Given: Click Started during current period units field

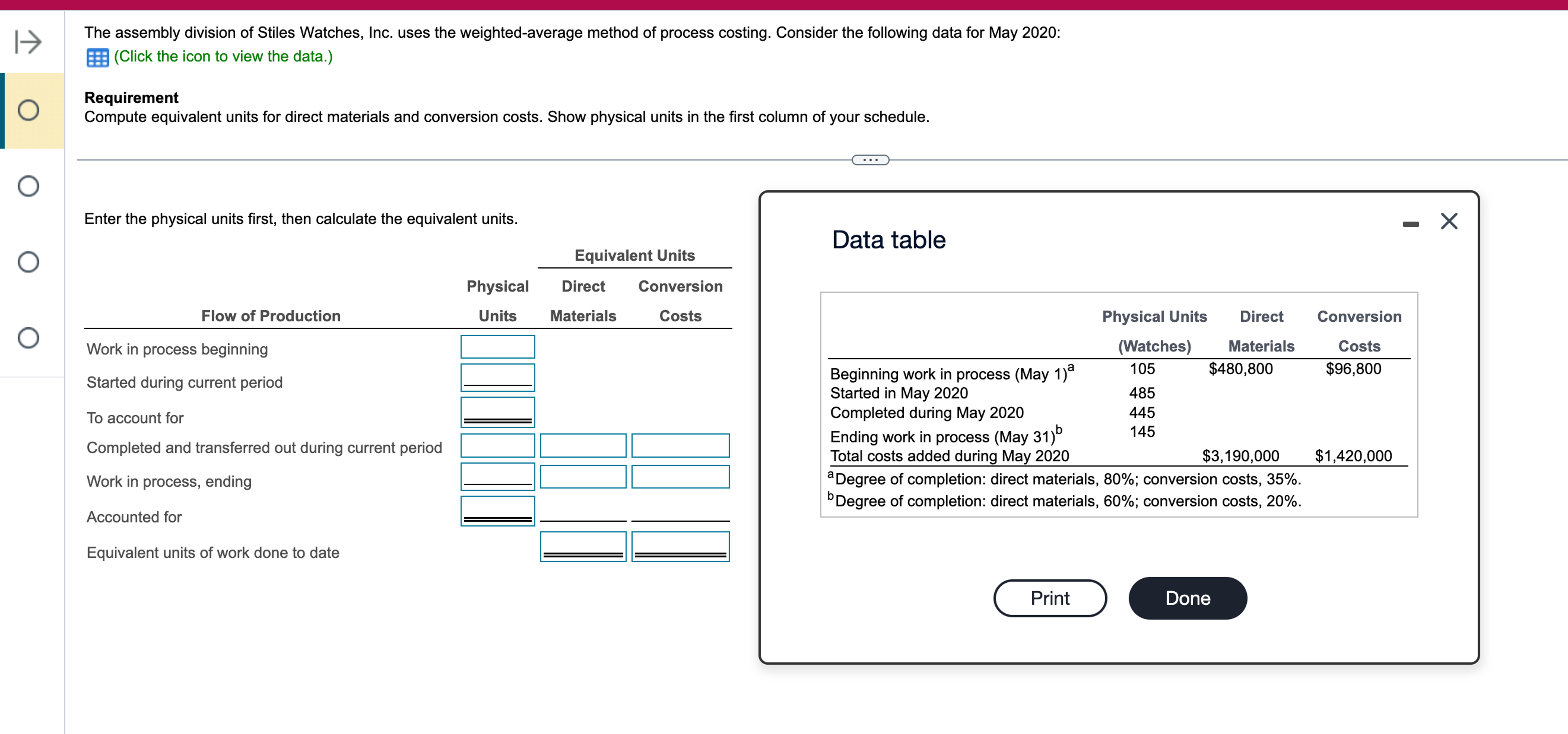Looking at the screenshot, I should tap(497, 377).
